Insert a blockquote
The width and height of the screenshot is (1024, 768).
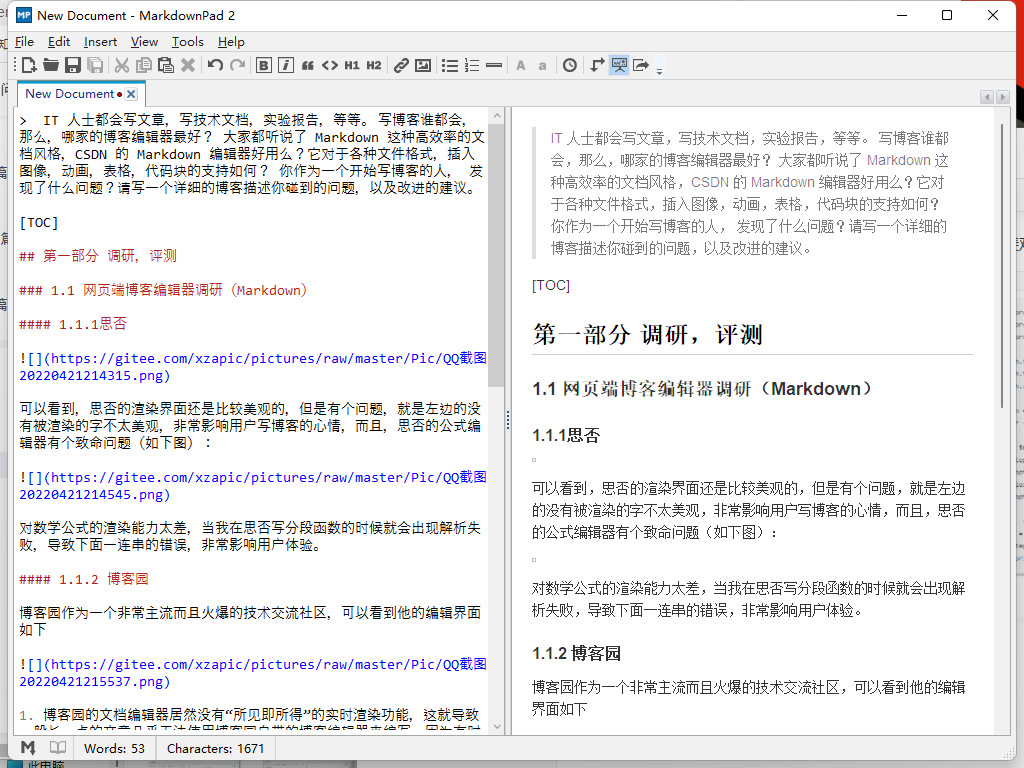click(308, 65)
